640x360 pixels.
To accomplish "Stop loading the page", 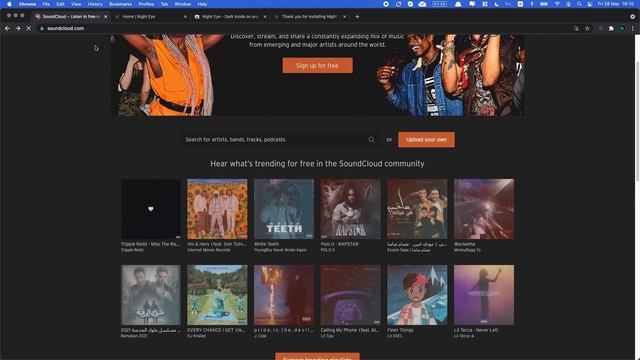I will pos(29,29).
